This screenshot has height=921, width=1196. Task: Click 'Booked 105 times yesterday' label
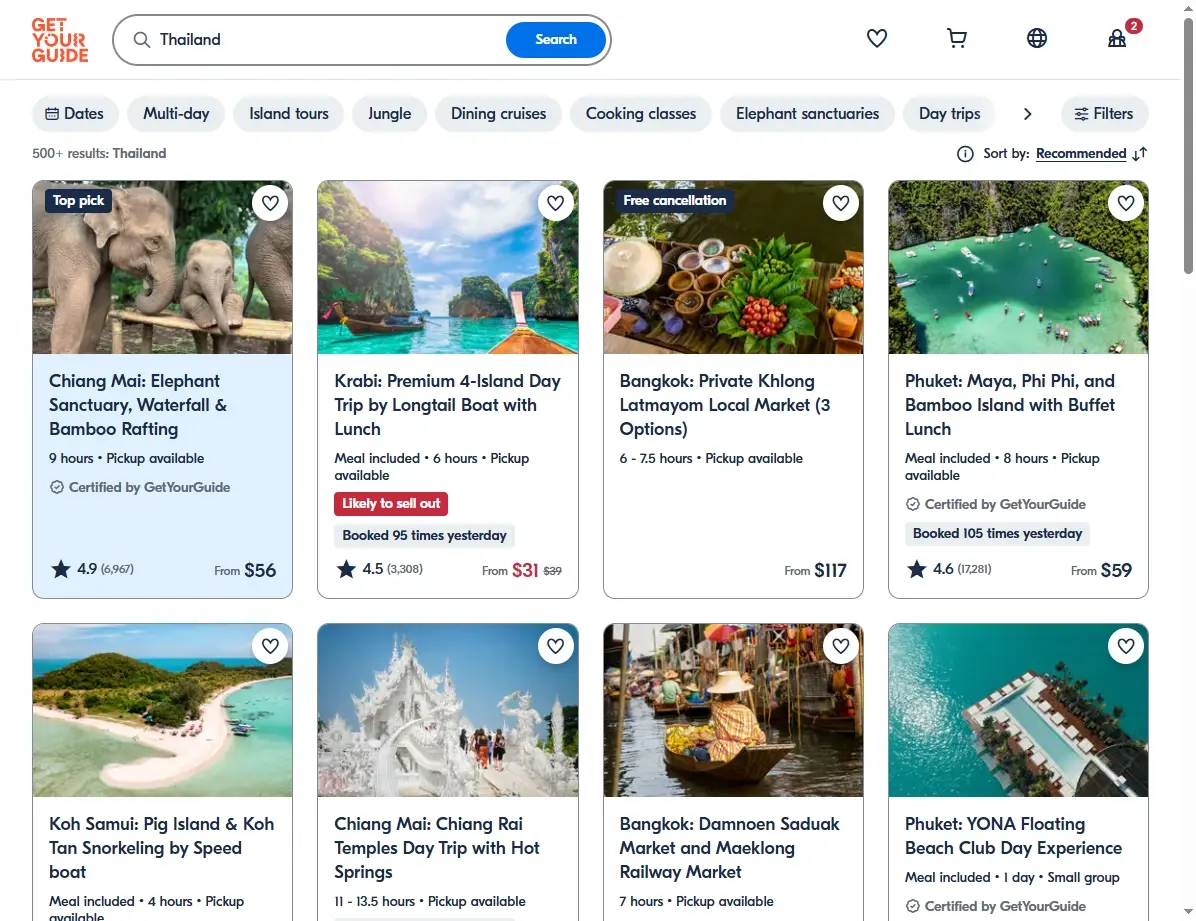[997, 533]
